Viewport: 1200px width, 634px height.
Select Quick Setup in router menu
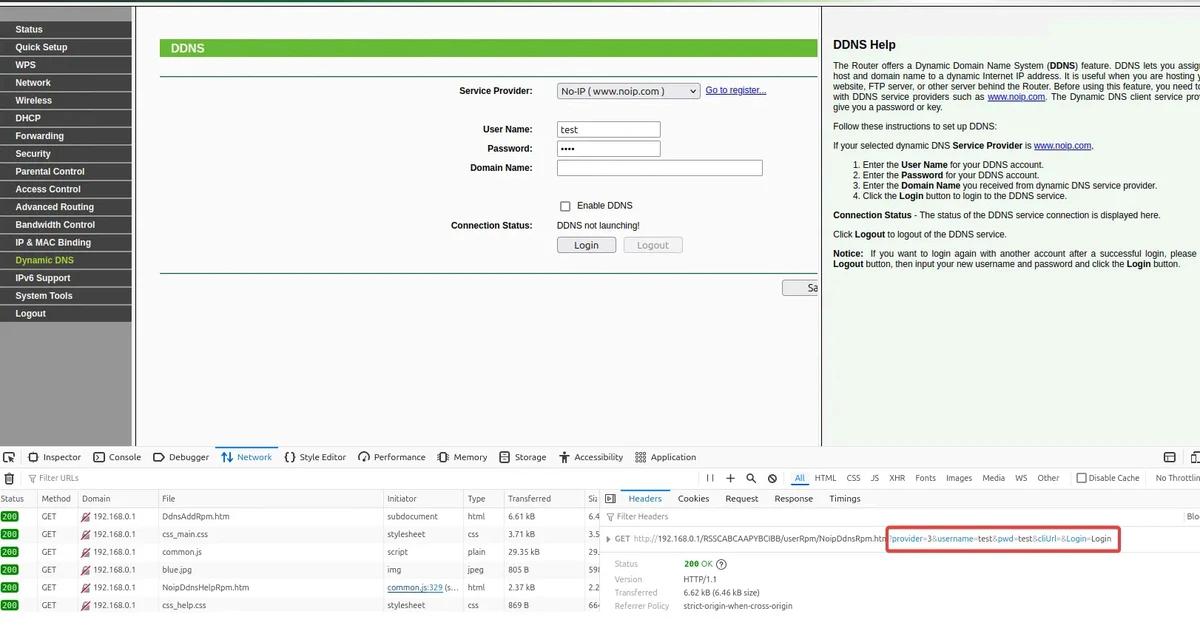66,47
